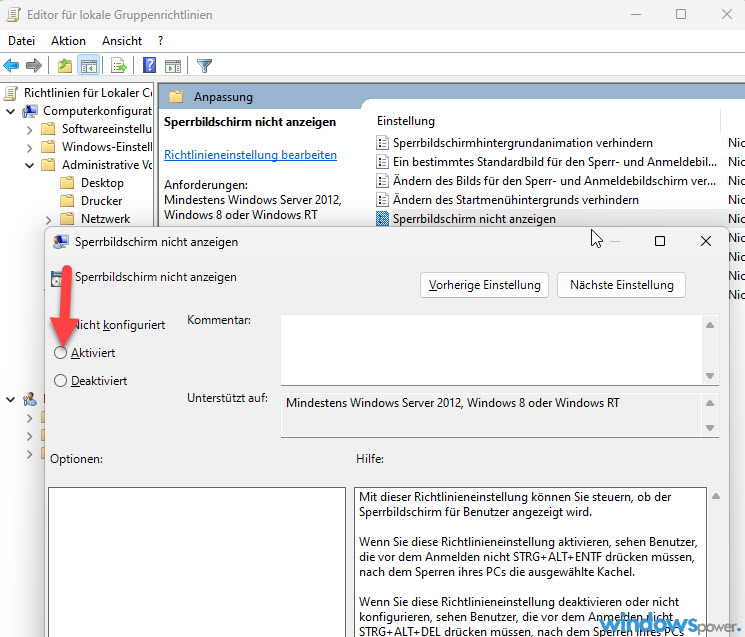Click the Desktop folder icon in tree
745x637 pixels.
click(x=67, y=183)
